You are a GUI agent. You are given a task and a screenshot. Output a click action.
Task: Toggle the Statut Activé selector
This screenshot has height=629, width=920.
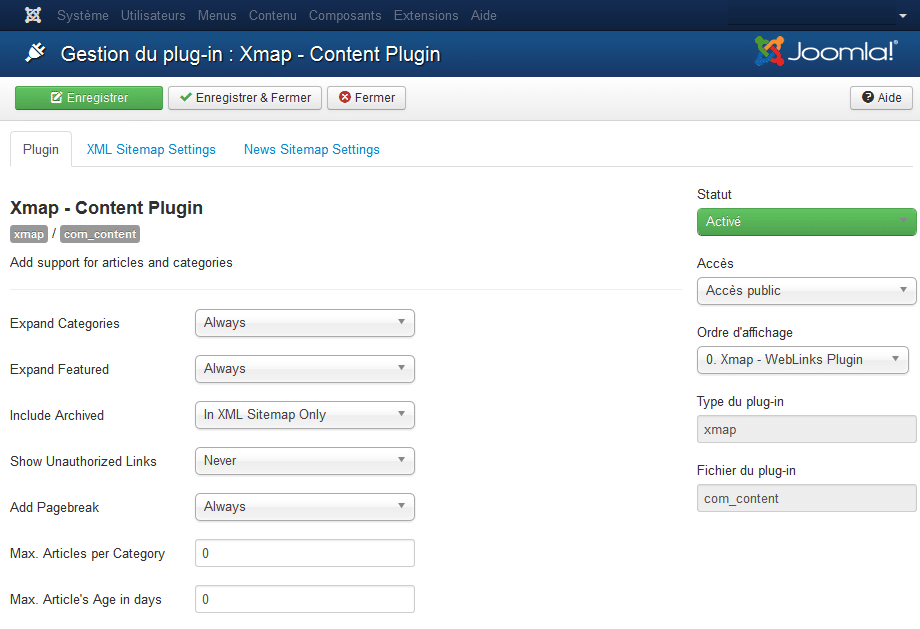click(806, 222)
